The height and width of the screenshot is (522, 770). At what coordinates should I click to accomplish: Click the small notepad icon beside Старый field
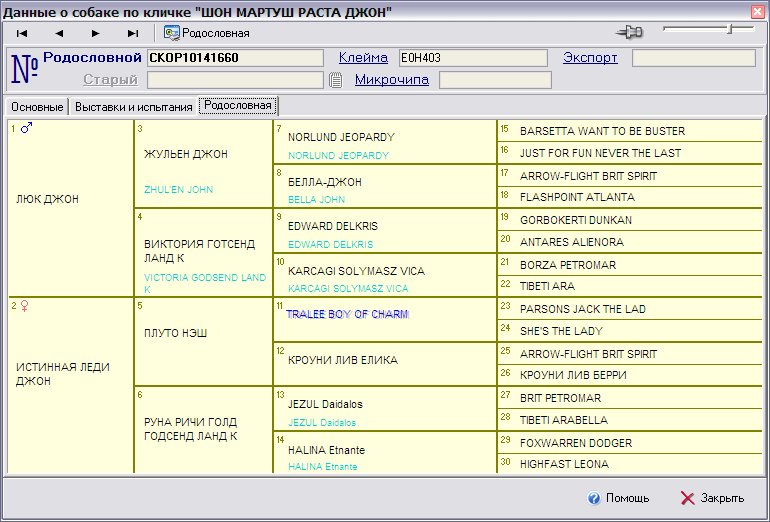tap(336, 80)
